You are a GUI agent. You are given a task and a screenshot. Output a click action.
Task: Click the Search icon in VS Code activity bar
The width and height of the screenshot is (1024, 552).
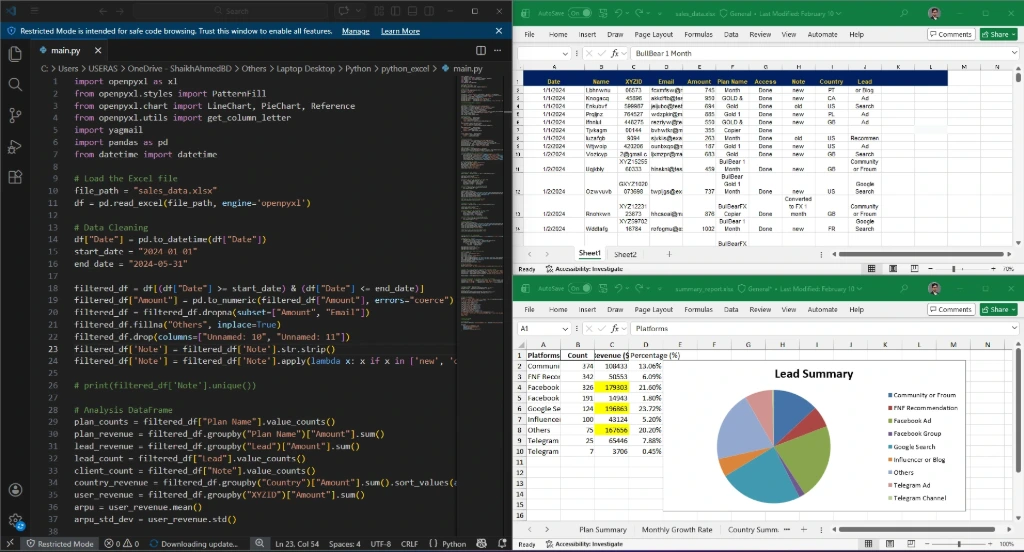pos(15,84)
